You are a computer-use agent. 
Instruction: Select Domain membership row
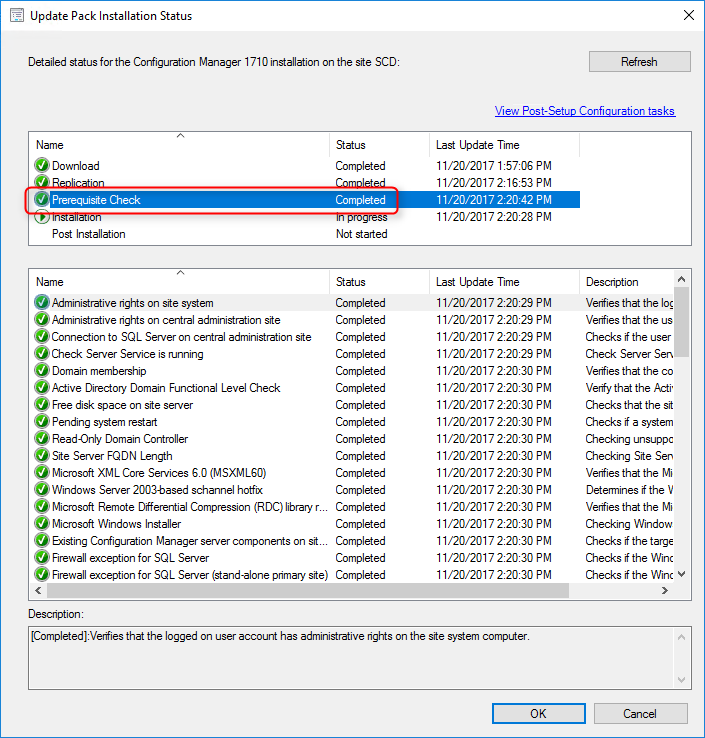[353, 370]
